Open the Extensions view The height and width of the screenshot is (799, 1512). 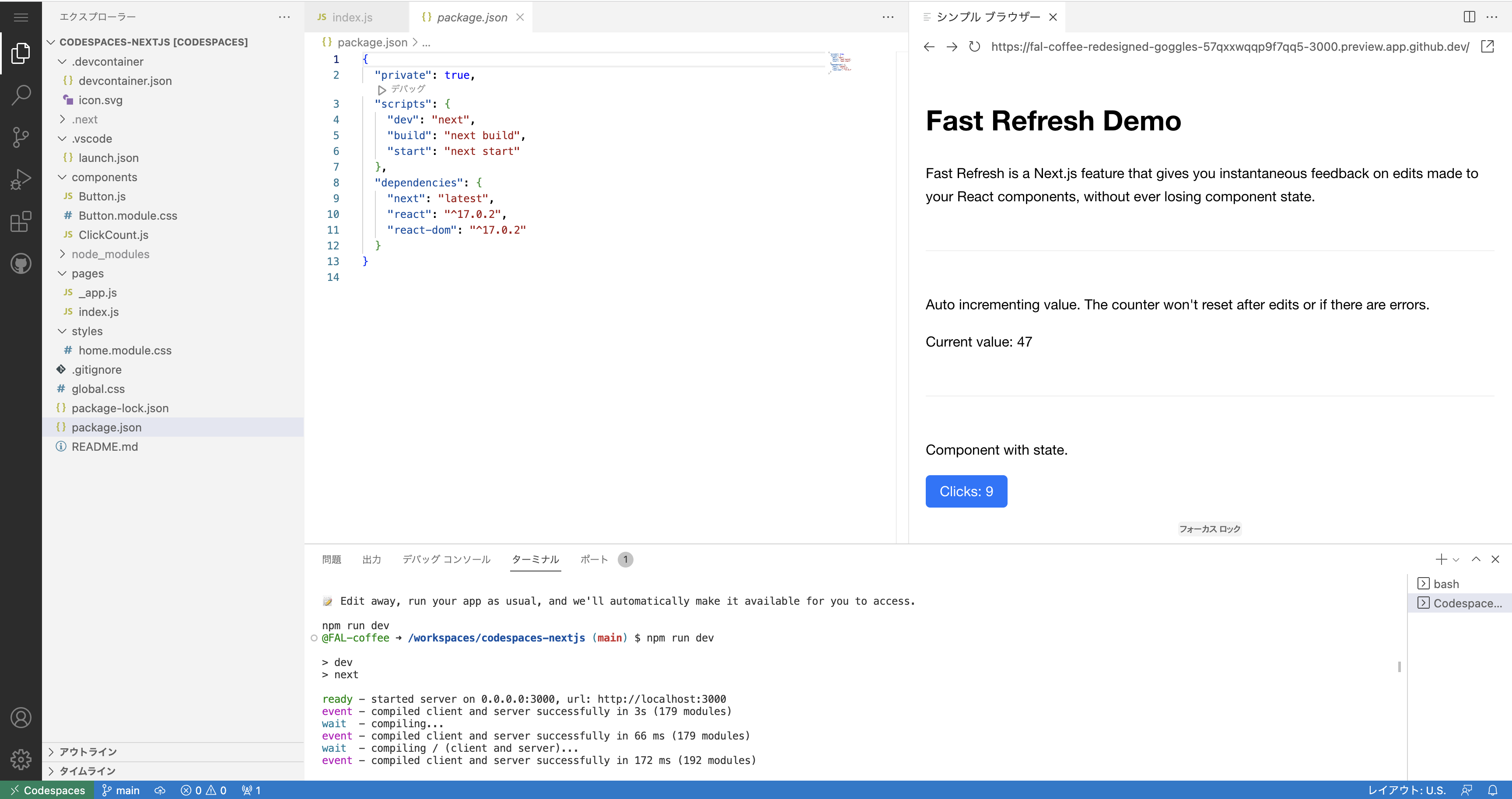point(21,222)
